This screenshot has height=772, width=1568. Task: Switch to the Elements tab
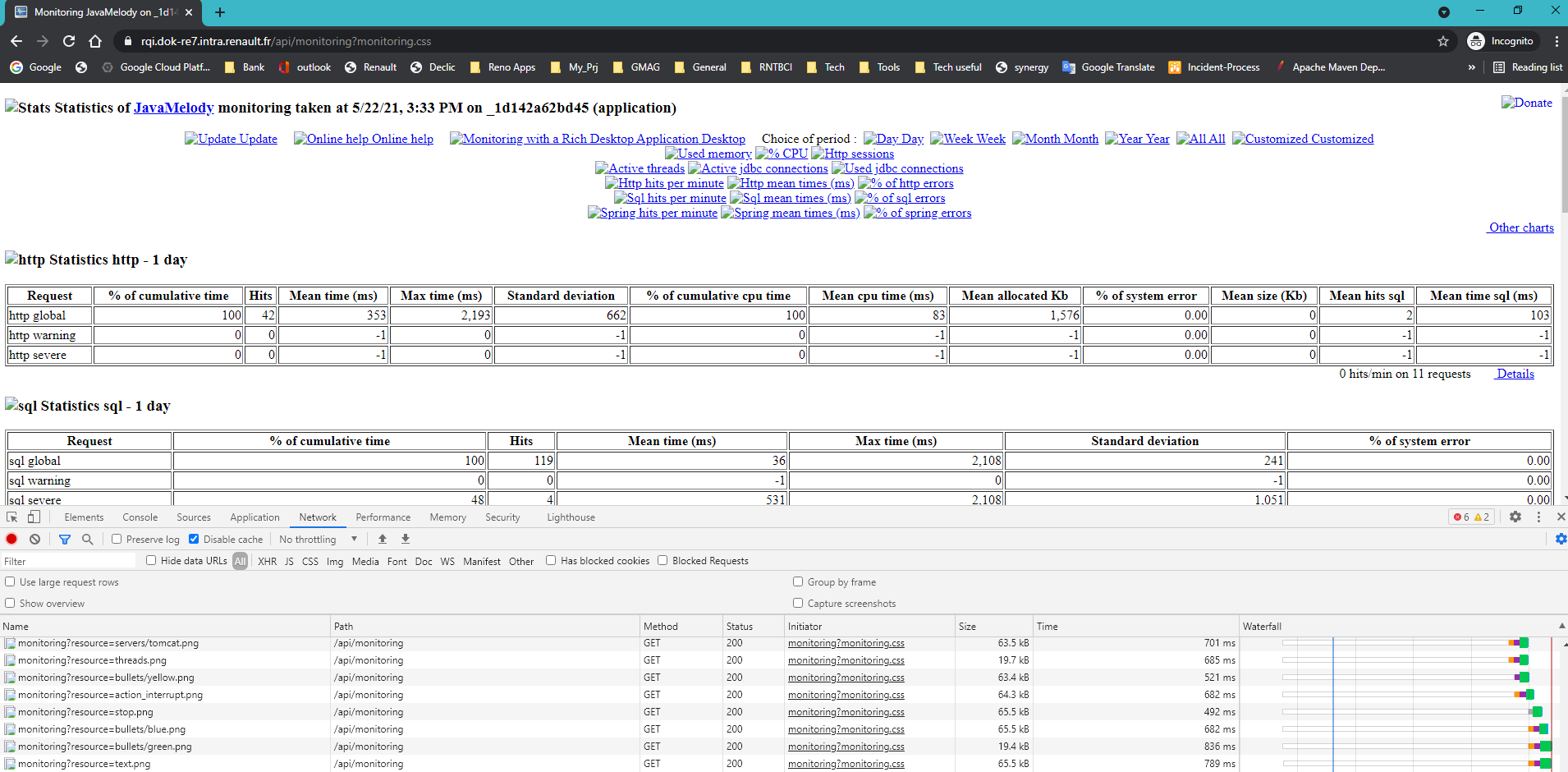84,517
